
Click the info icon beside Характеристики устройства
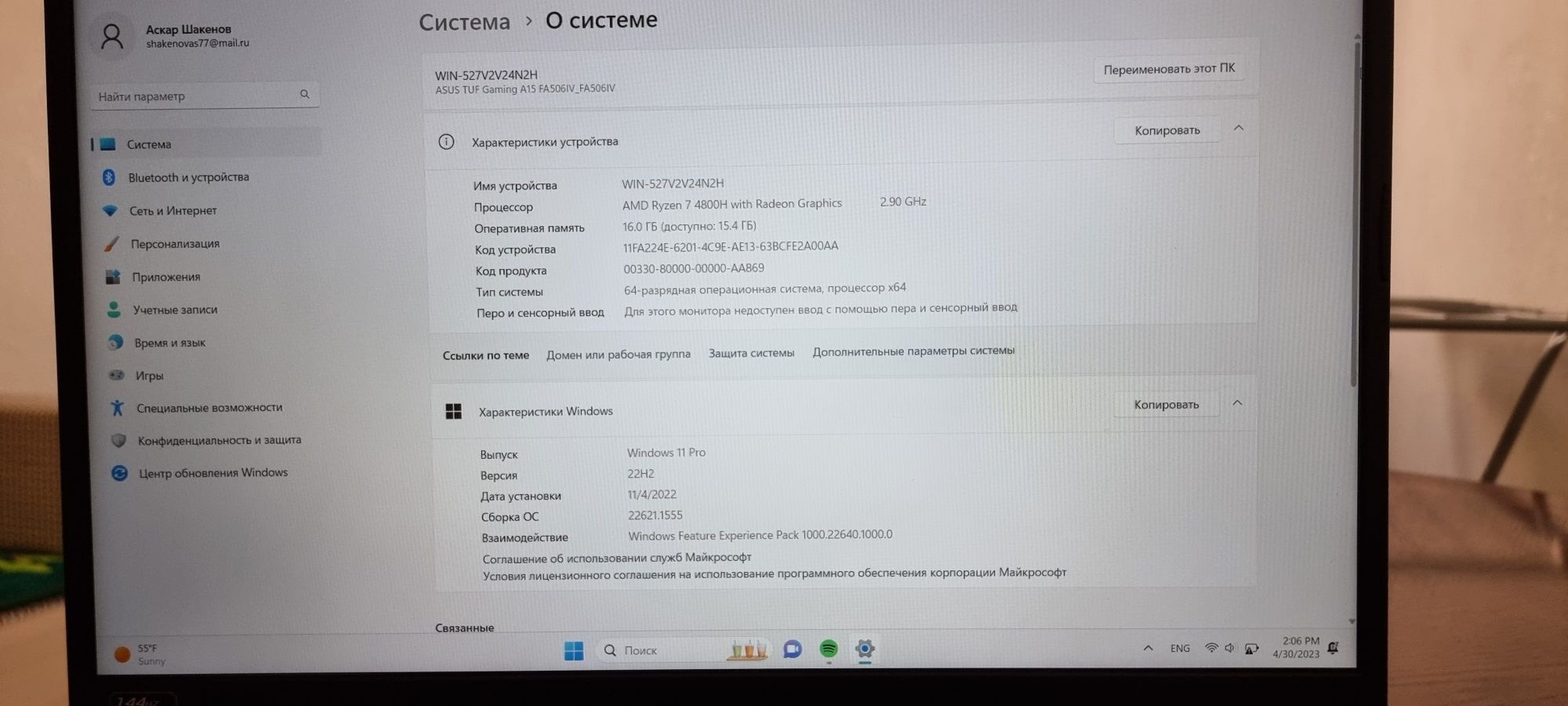[446, 142]
